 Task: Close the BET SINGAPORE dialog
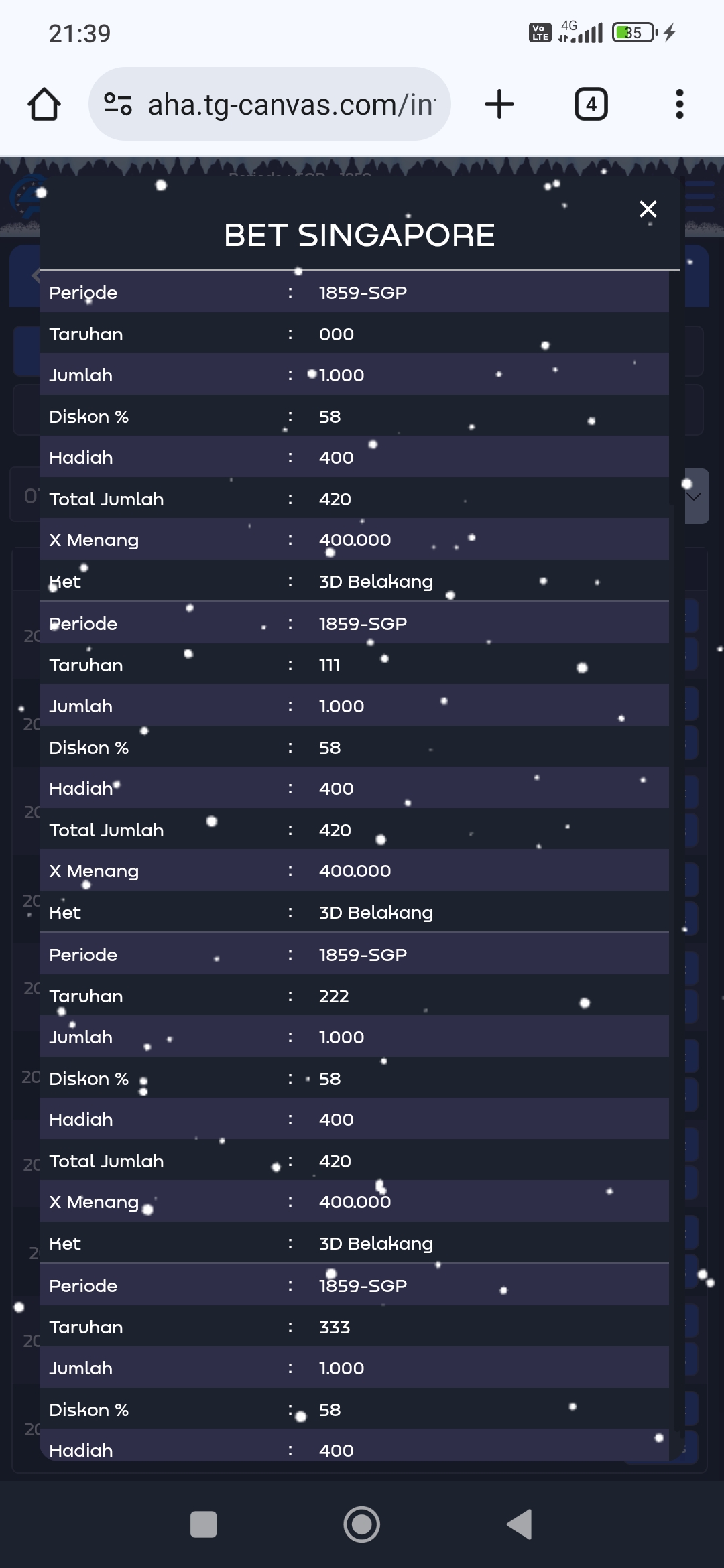(648, 209)
